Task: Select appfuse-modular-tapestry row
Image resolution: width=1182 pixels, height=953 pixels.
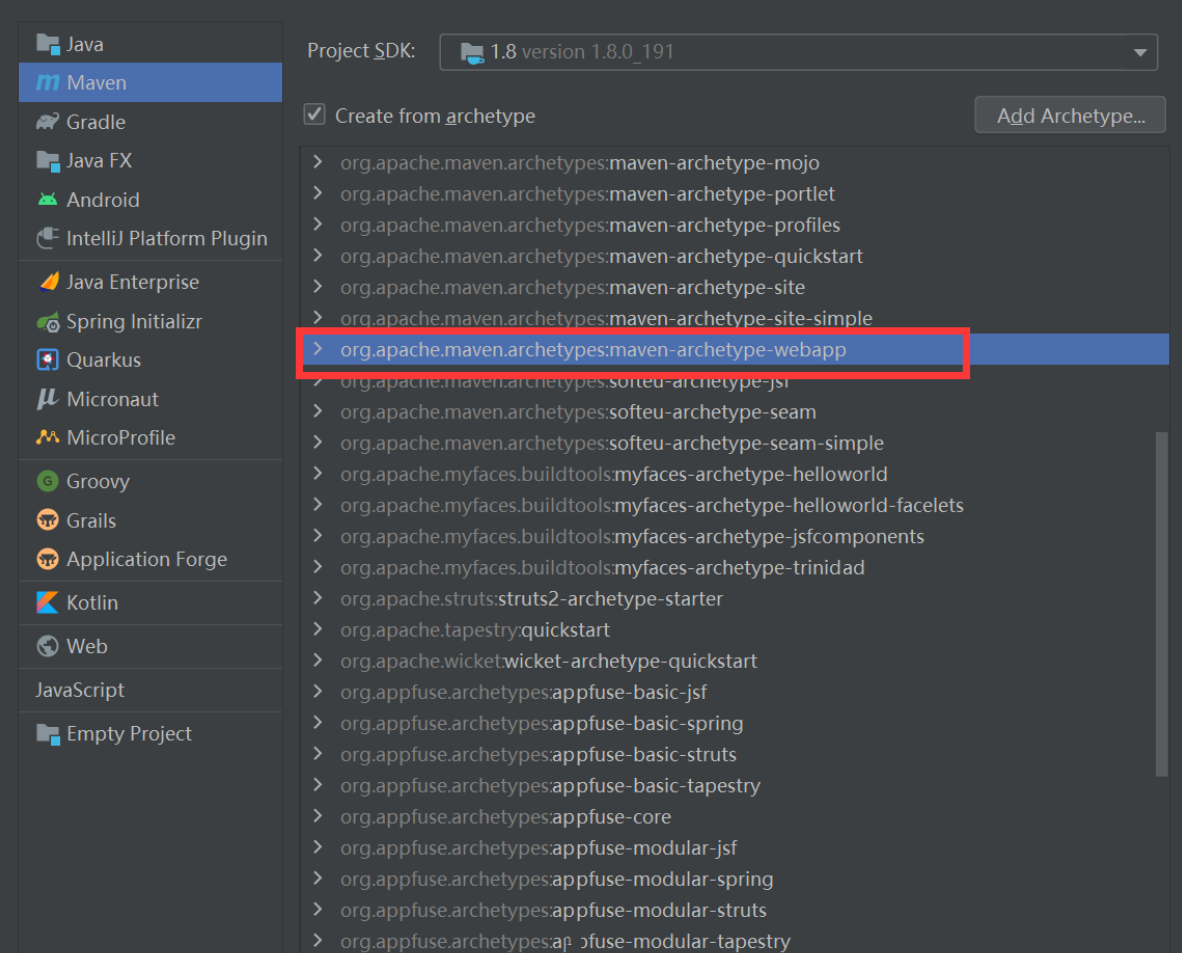Action: [x=735, y=940]
